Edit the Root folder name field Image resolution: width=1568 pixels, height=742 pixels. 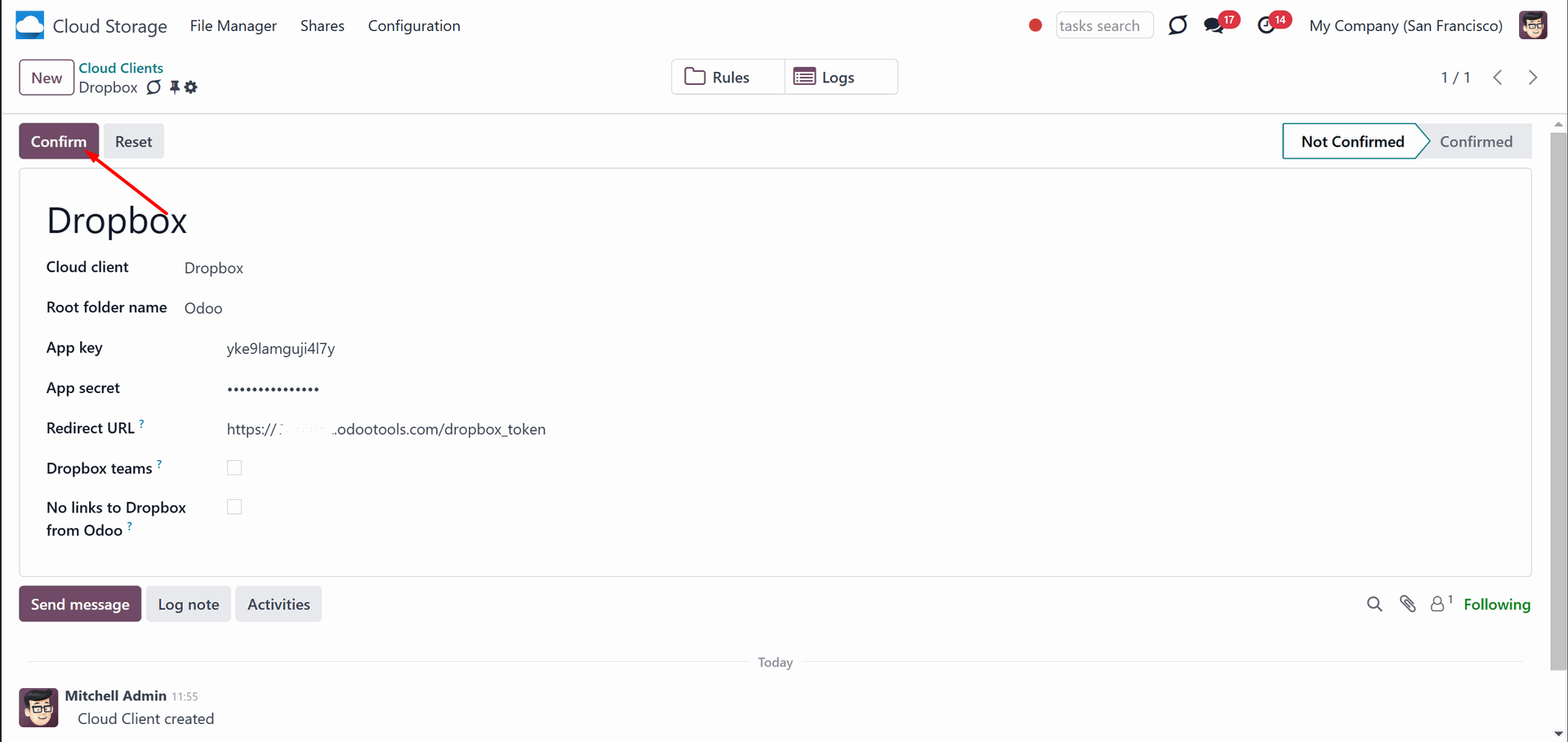[x=203, y=308]
